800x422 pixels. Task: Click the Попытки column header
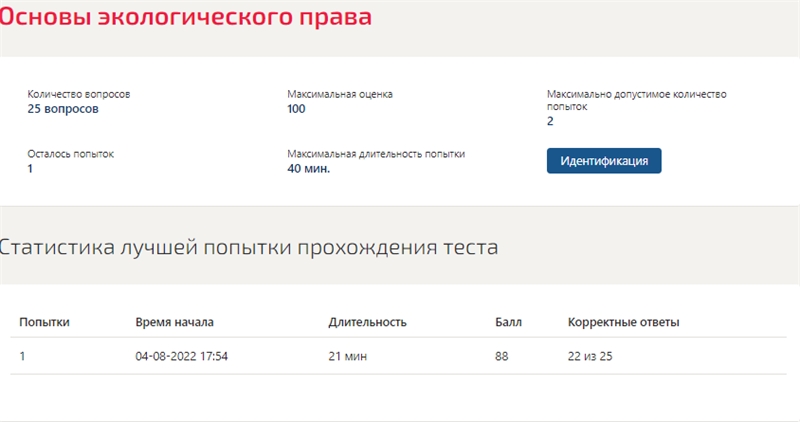(x=44, y=322)
